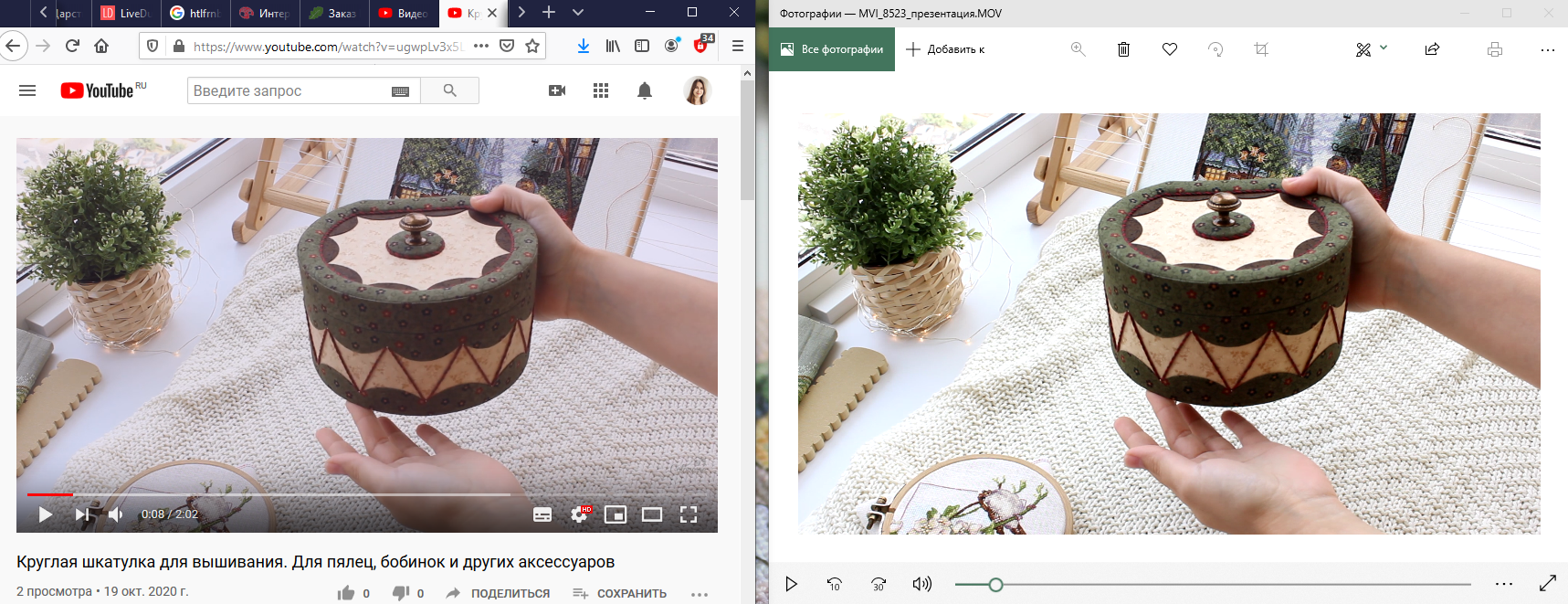The height and width of the screenshot is (604, 1568).
Task: Go to Все фотографии
Action: tap(832, 49)
